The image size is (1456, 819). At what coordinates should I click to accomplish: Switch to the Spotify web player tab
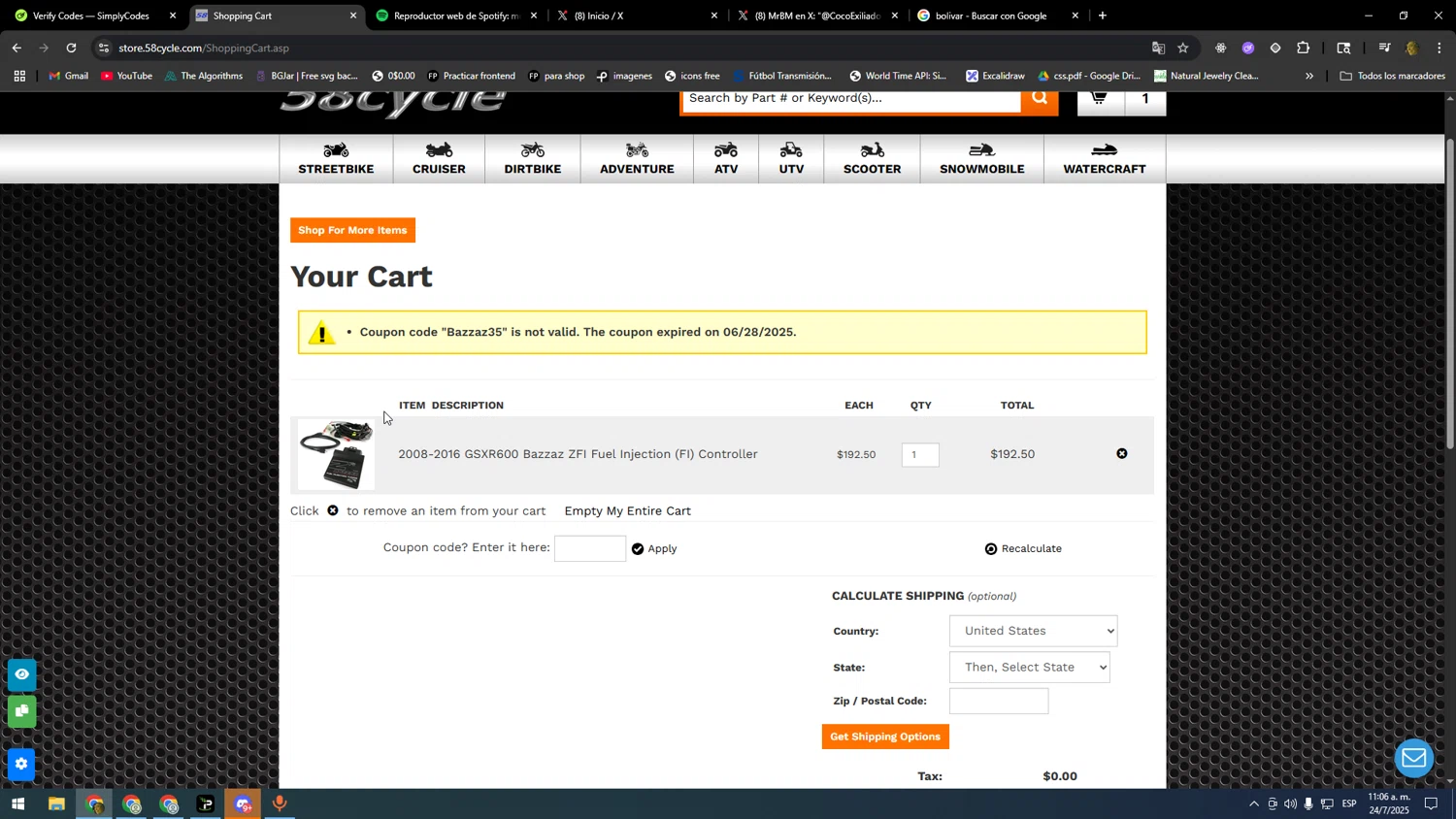456,16
